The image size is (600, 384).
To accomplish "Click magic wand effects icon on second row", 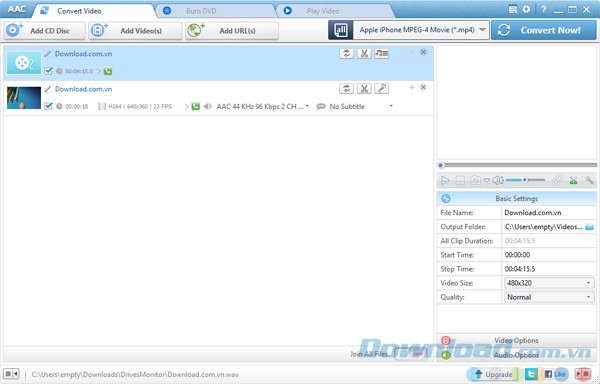I will [x=382, y=88].
